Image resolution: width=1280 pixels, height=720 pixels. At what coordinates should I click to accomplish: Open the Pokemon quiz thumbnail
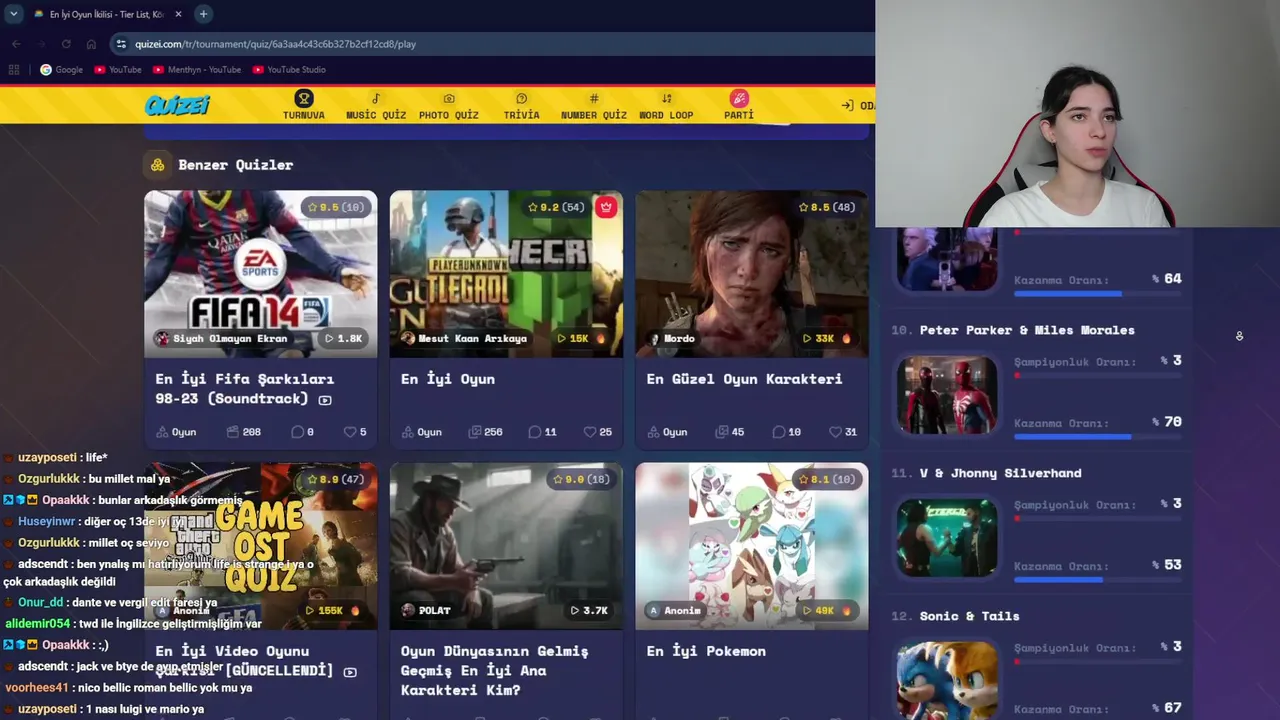tap(752, 546)
